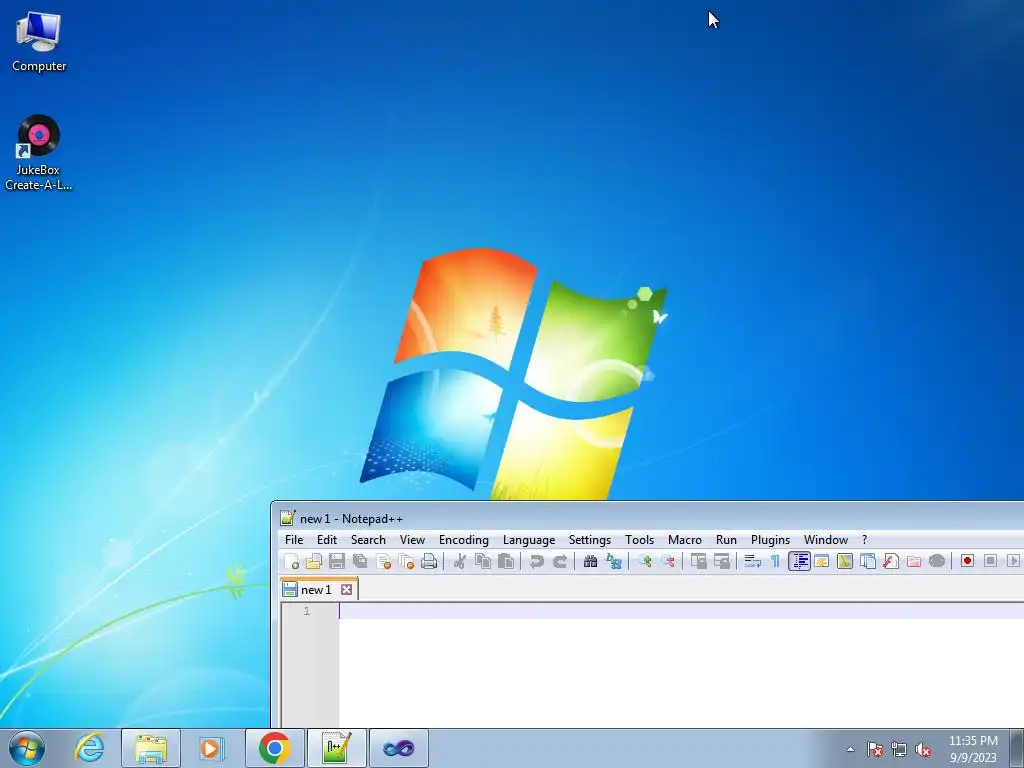Click the Stop recording macro icon

click(x=990, y=562)
